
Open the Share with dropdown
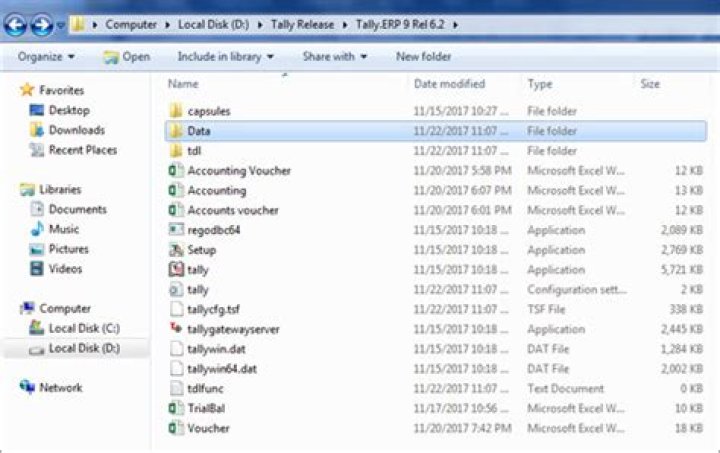[335, 57]
